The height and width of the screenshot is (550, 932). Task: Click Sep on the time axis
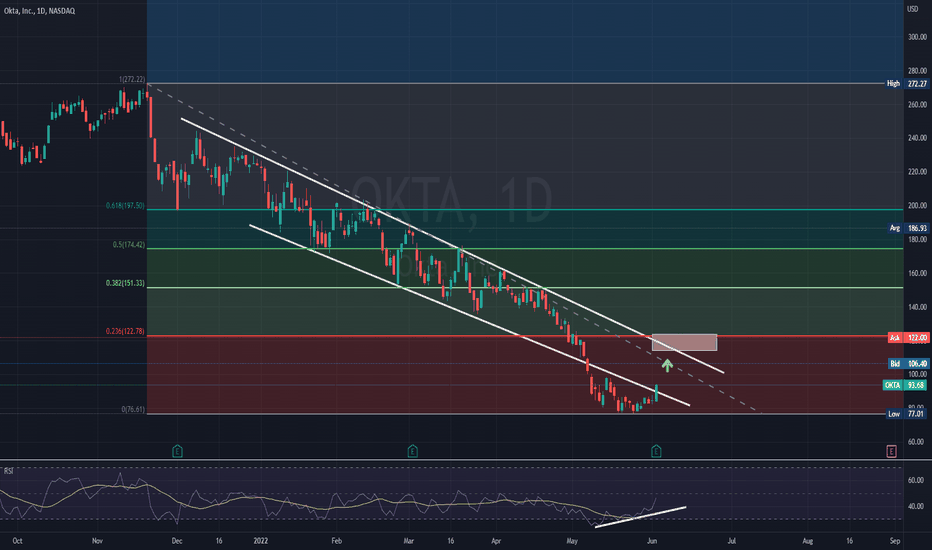point(895,541)
